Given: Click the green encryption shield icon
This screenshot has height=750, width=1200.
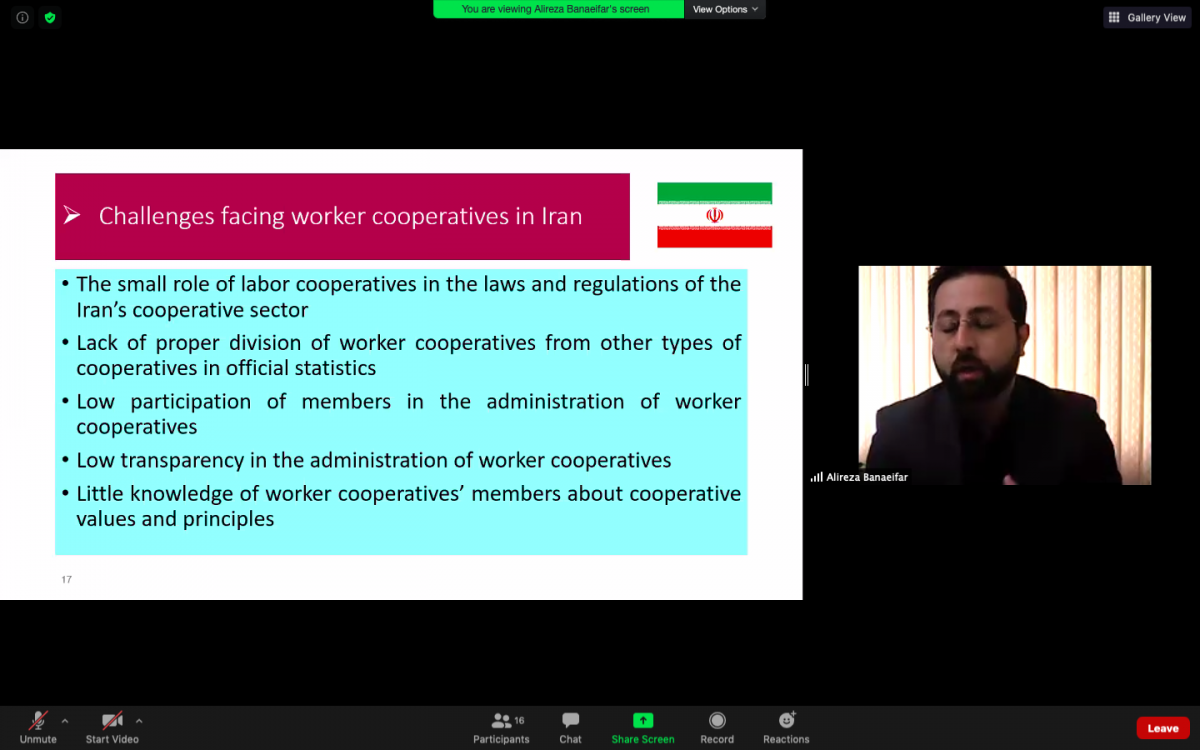Looking at the screenshot, I should [50, 17].
